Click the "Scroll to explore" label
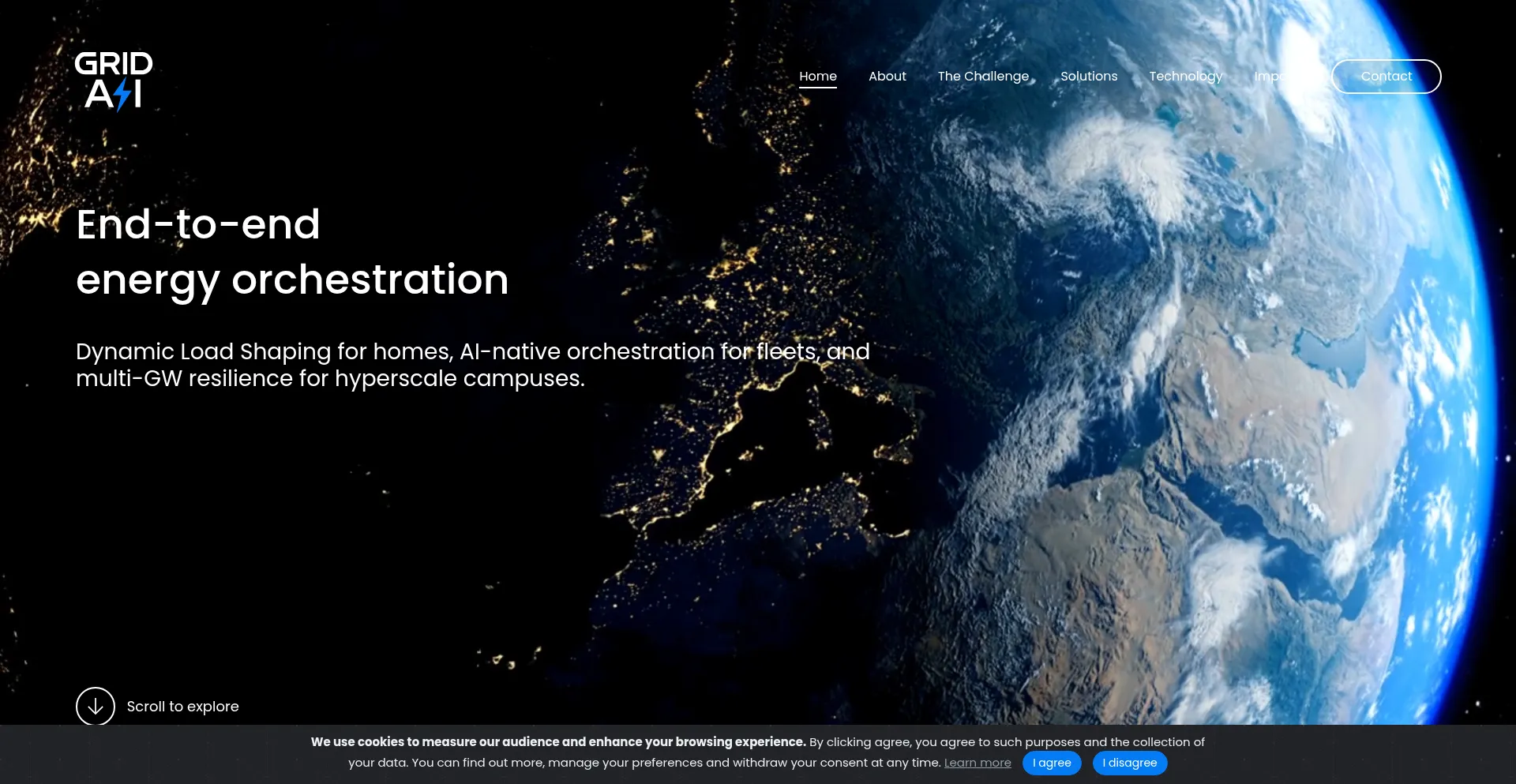Viewport: 1516px width, 784px height. click(x=182, y=707)
